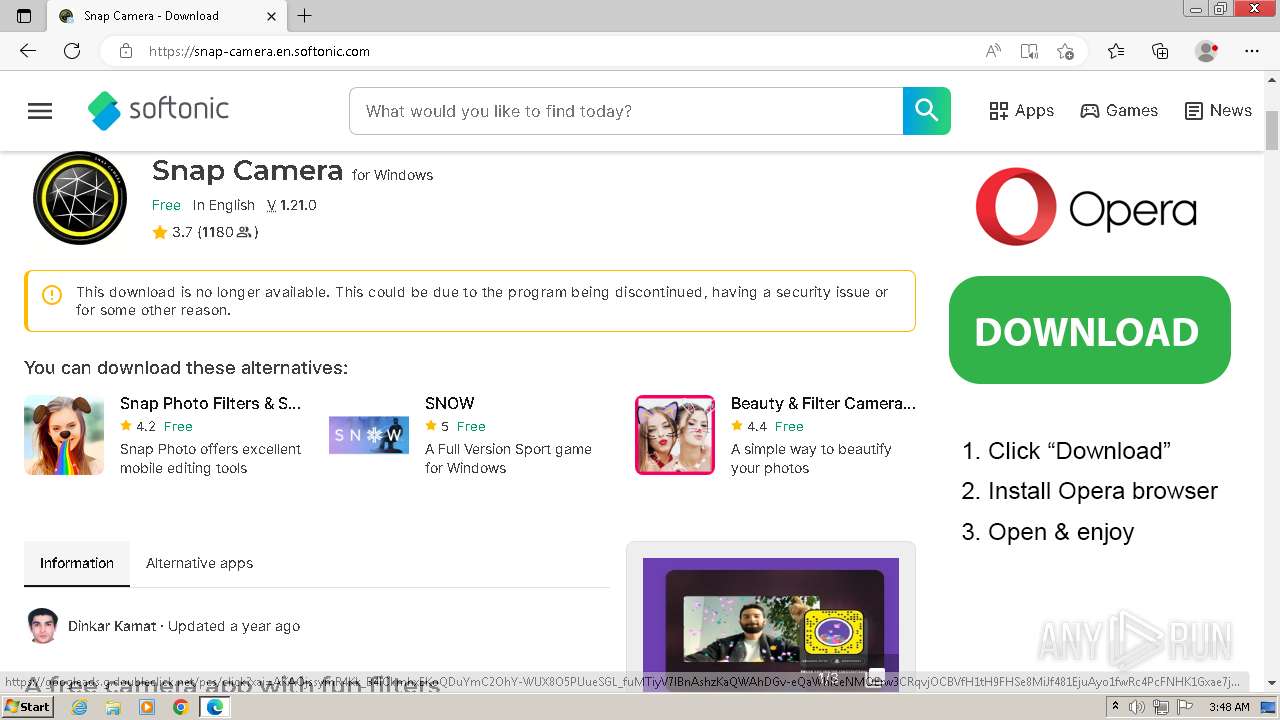Open the tab actions menu icon
Viewport: 1280px width, 720px height.
pyautogui.click(x=24, y=16)
